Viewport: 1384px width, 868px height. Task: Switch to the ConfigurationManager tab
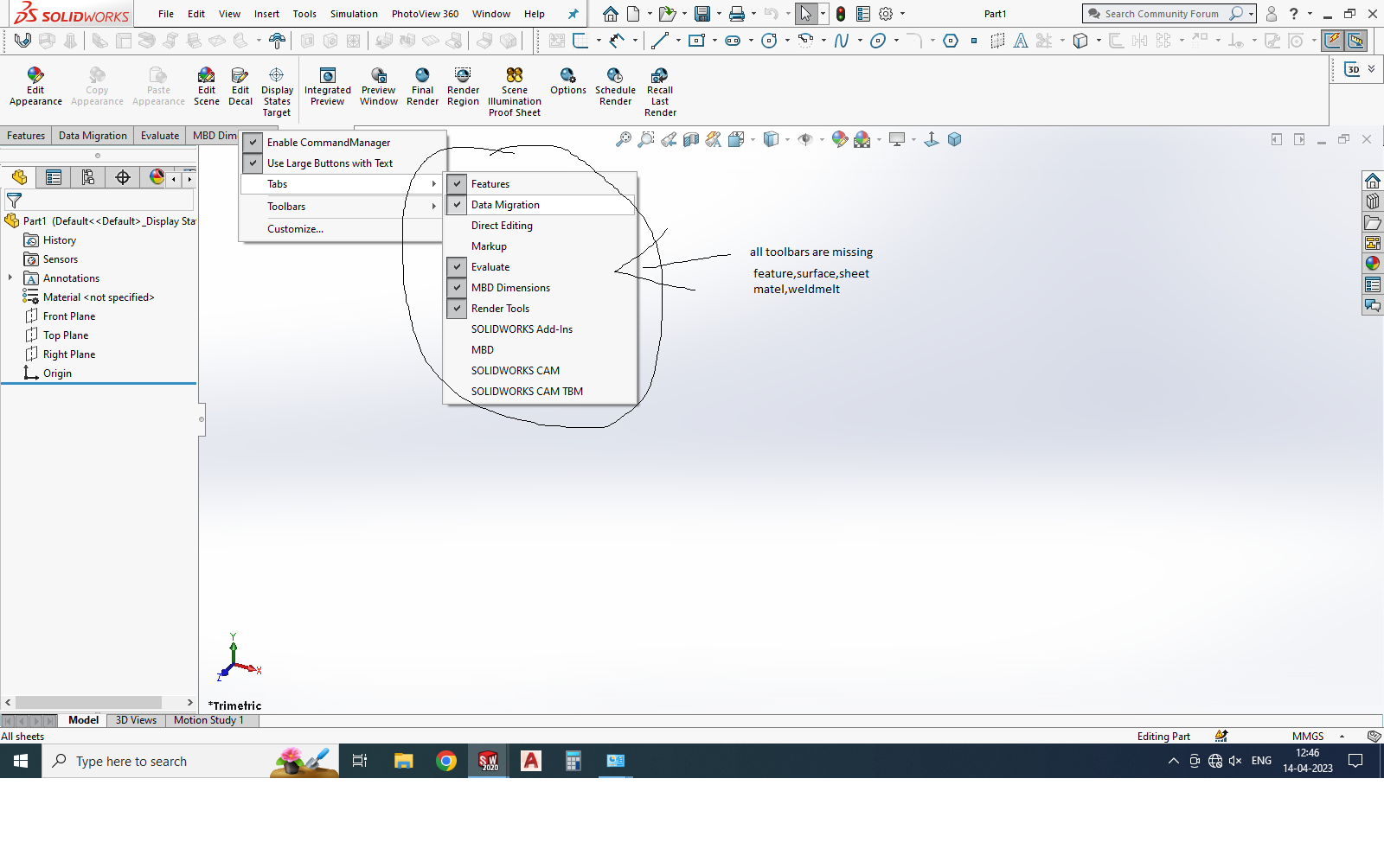click(x=88, y=177)
